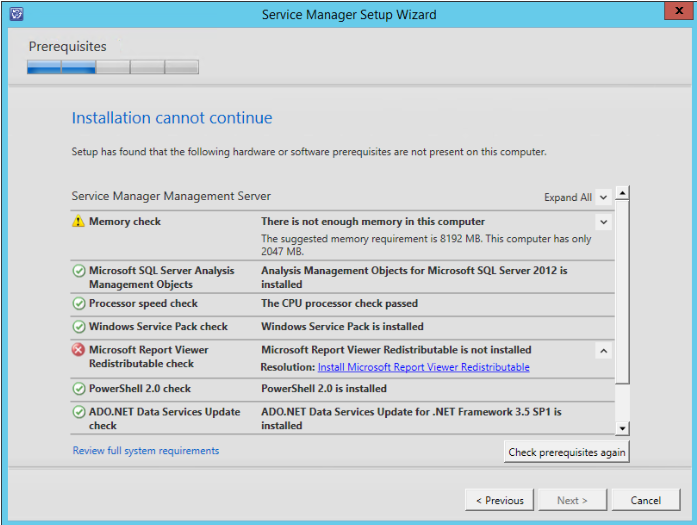Click the Processor speed check green checkmark
The image size is (697, 525).
pos(78,304)
